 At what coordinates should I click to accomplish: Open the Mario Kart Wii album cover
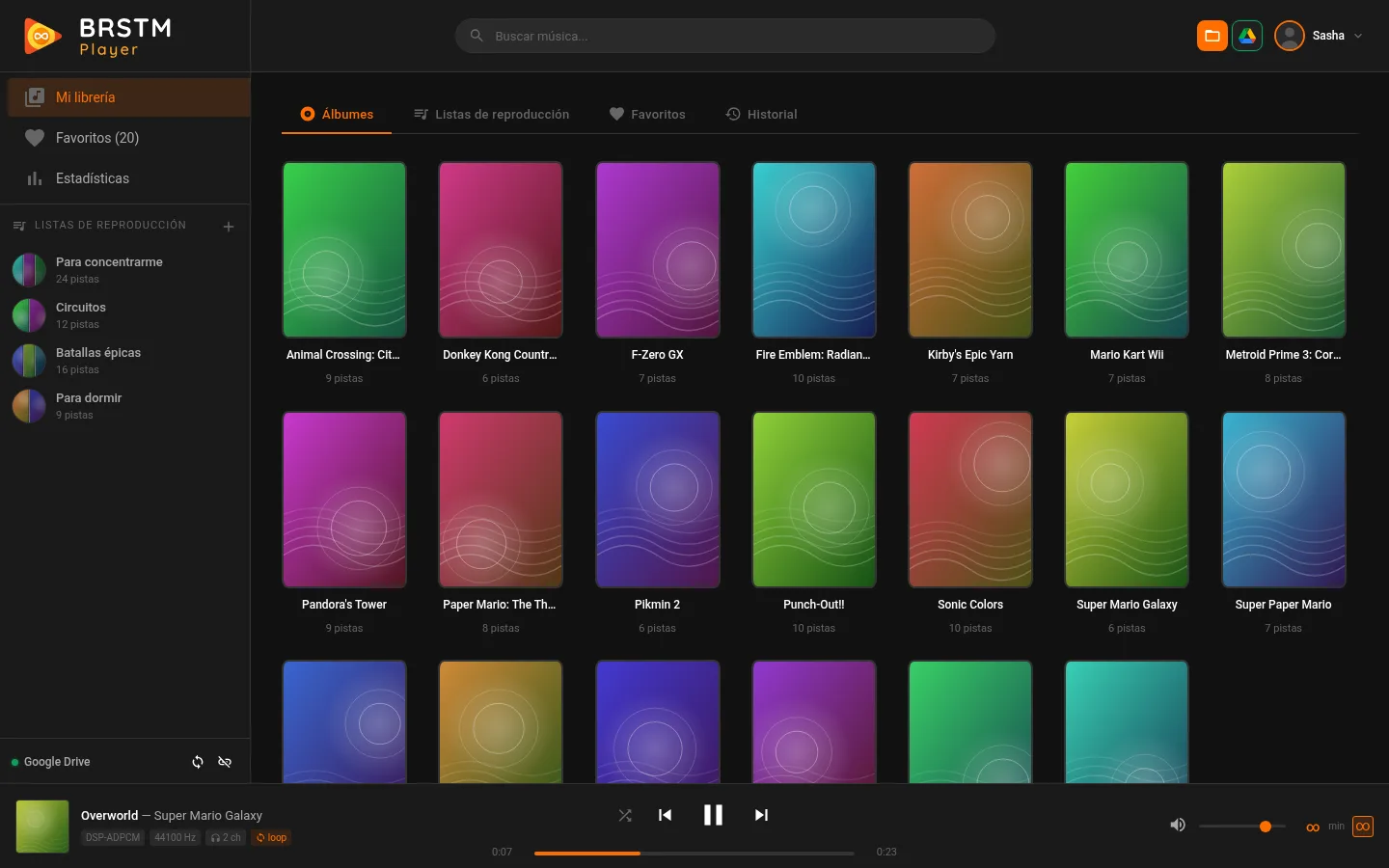(1127, 250)
